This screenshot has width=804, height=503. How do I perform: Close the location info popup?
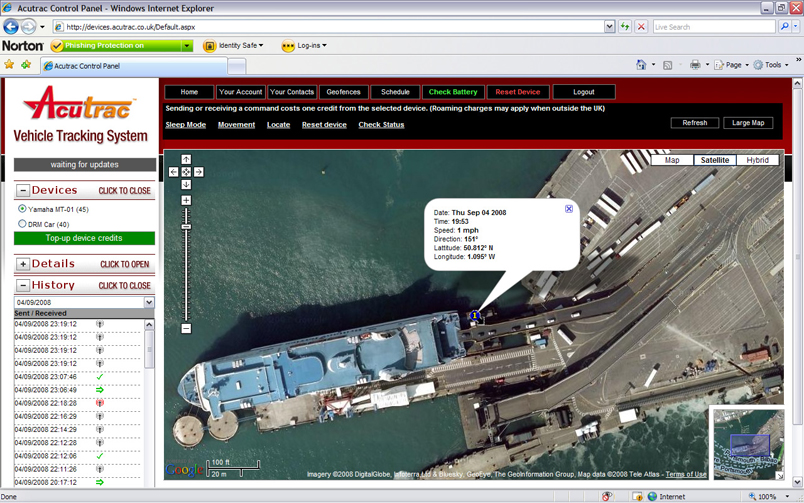pos(569,209)
